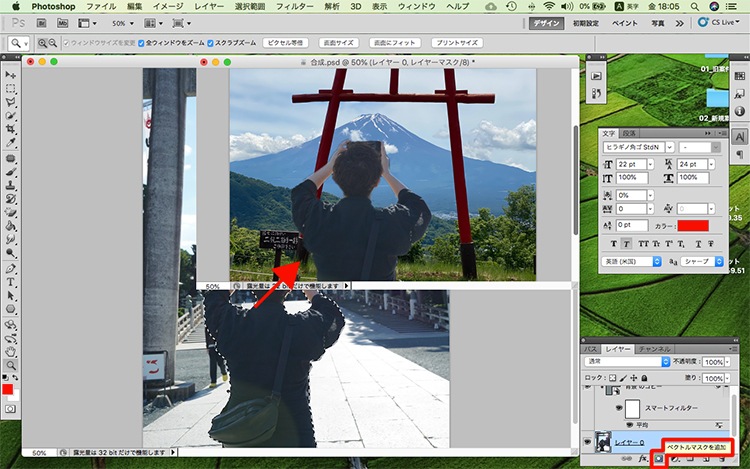Uncheck the 全ウィンドウをズーム checkbox
Screen dimensions: 750x469
pos(141,43)
